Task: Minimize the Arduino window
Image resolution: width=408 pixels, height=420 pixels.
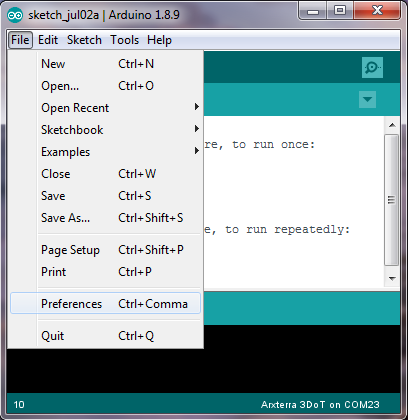Action: point(312,12)
